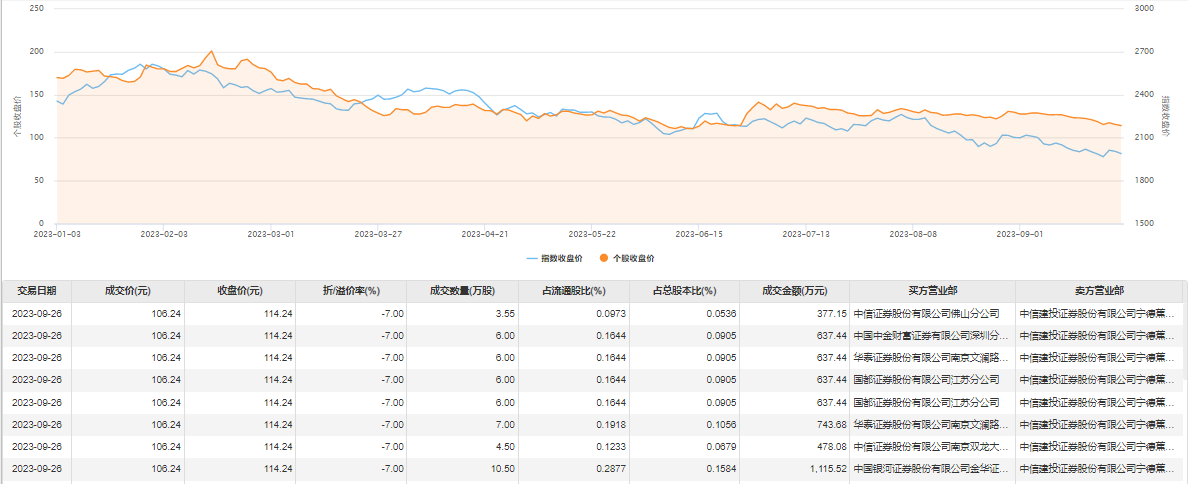
Task: Click seller cell in the 1,115.52 row
Action: 1099,470
